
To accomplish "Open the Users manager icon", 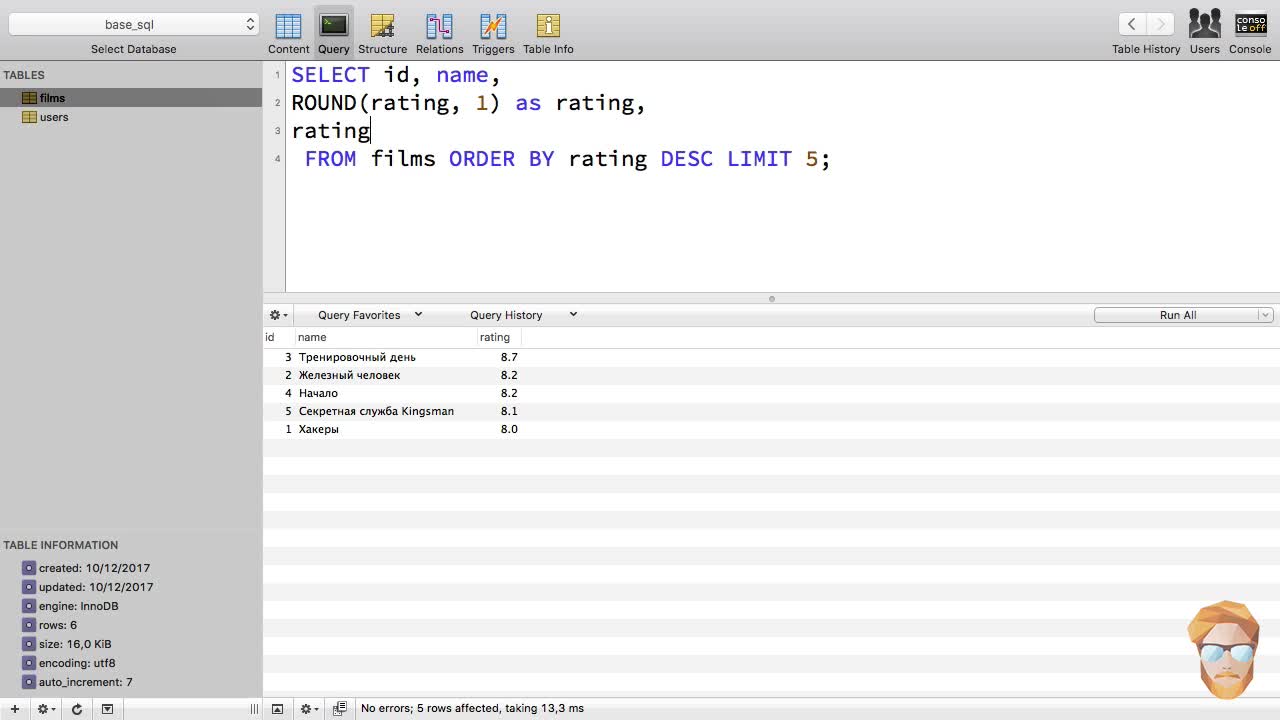I will [x=1204, y=24].
